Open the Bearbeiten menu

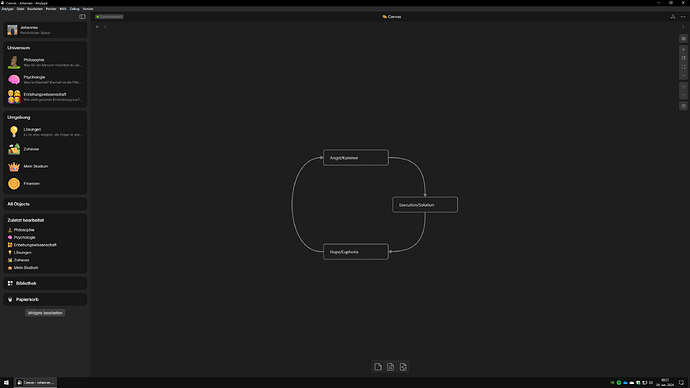click(35, 9)
